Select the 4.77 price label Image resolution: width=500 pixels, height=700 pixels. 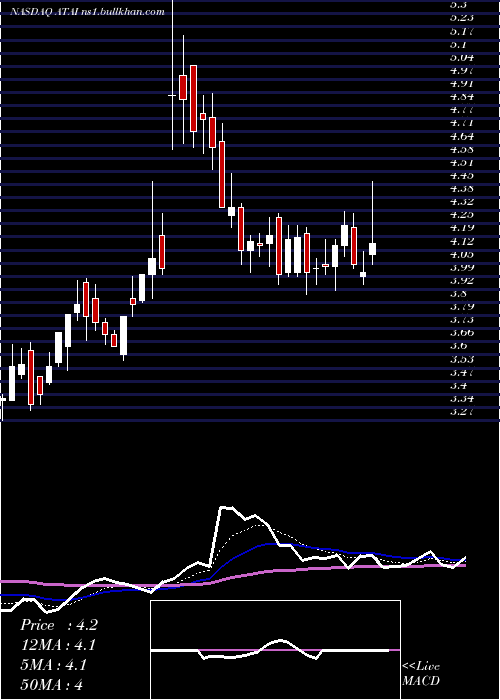(462, 110)
